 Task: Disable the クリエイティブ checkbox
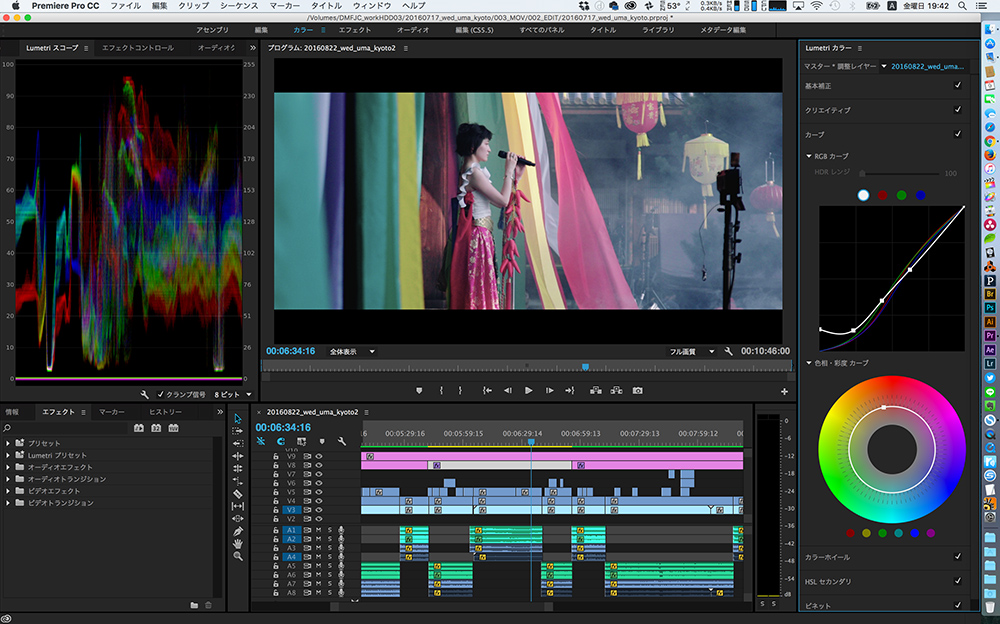coord(958,110)
